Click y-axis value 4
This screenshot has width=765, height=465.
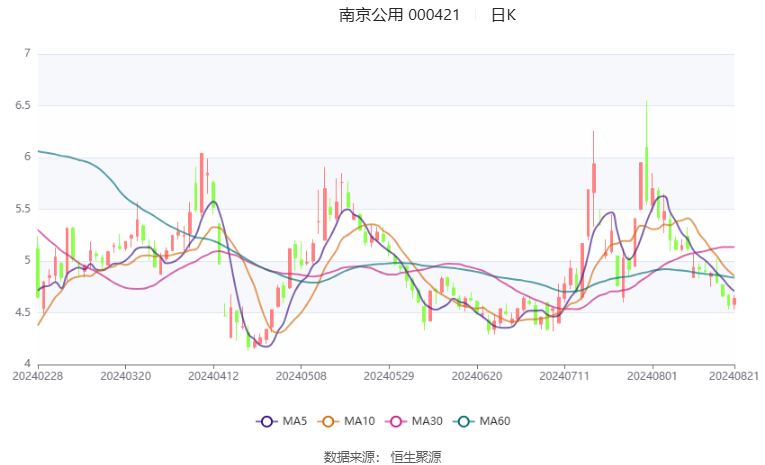coord(27,364)
